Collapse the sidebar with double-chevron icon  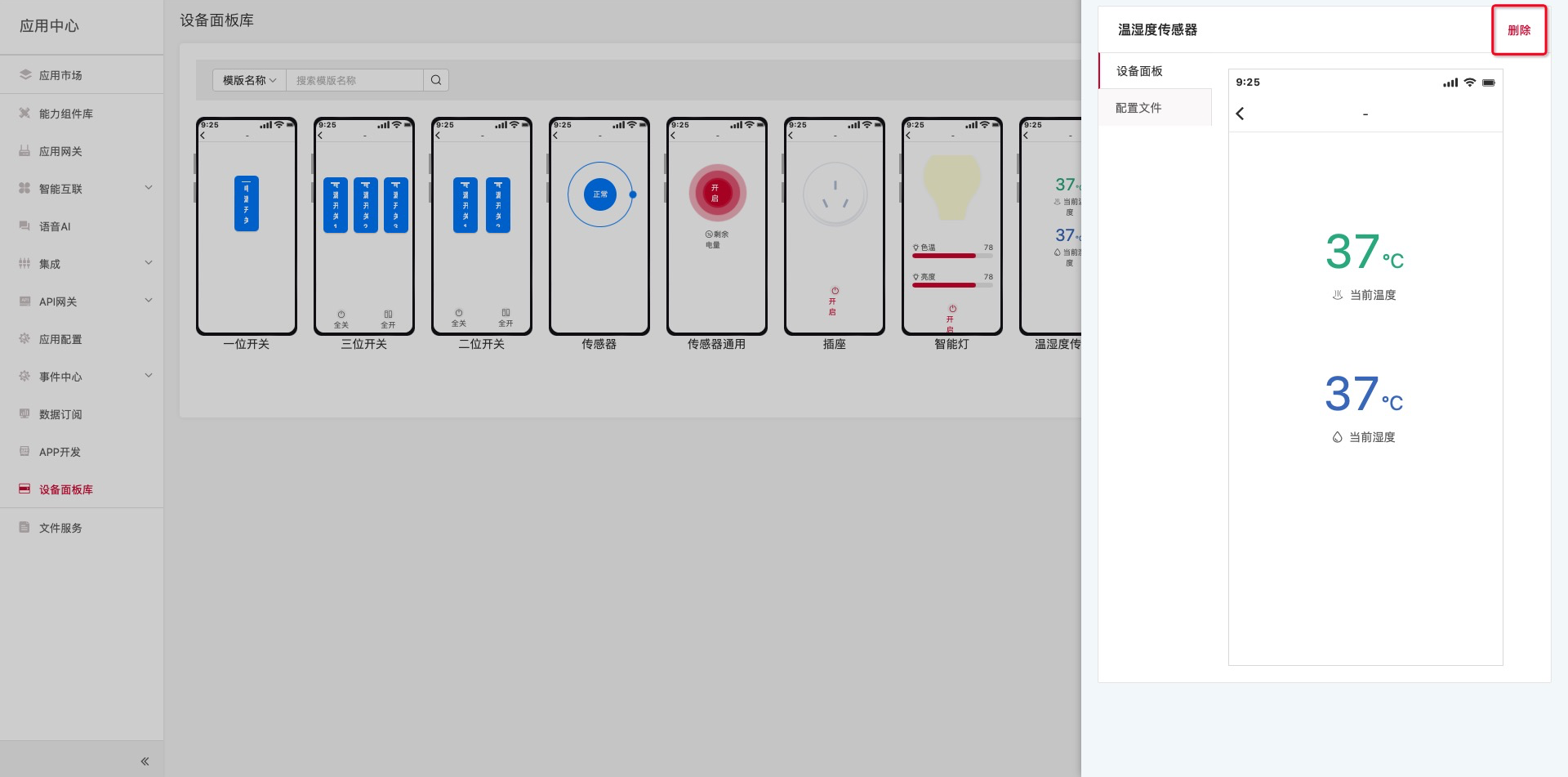145,761
